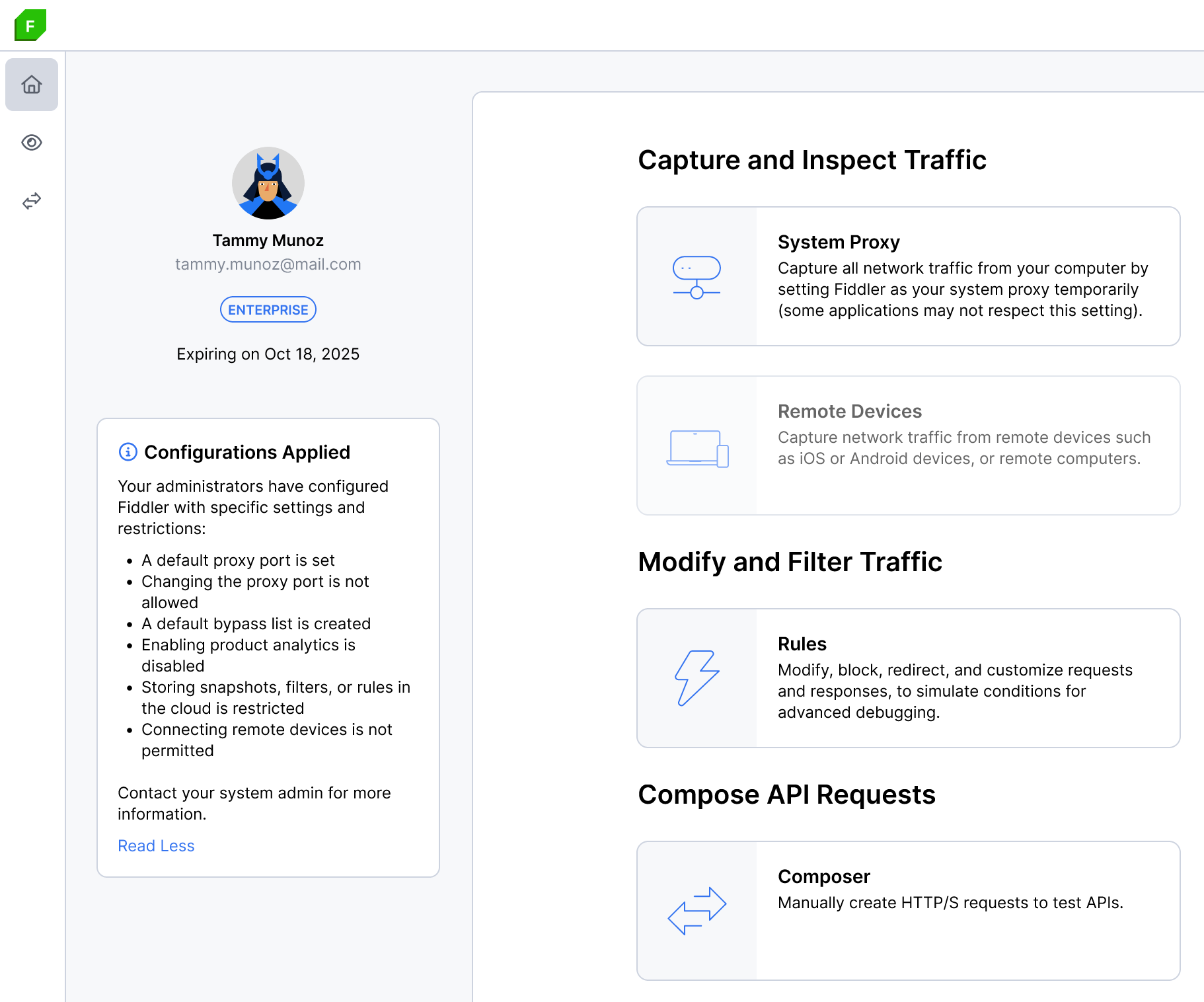Click Tammy Munoz's avatar picture

[x=268, y=183]
